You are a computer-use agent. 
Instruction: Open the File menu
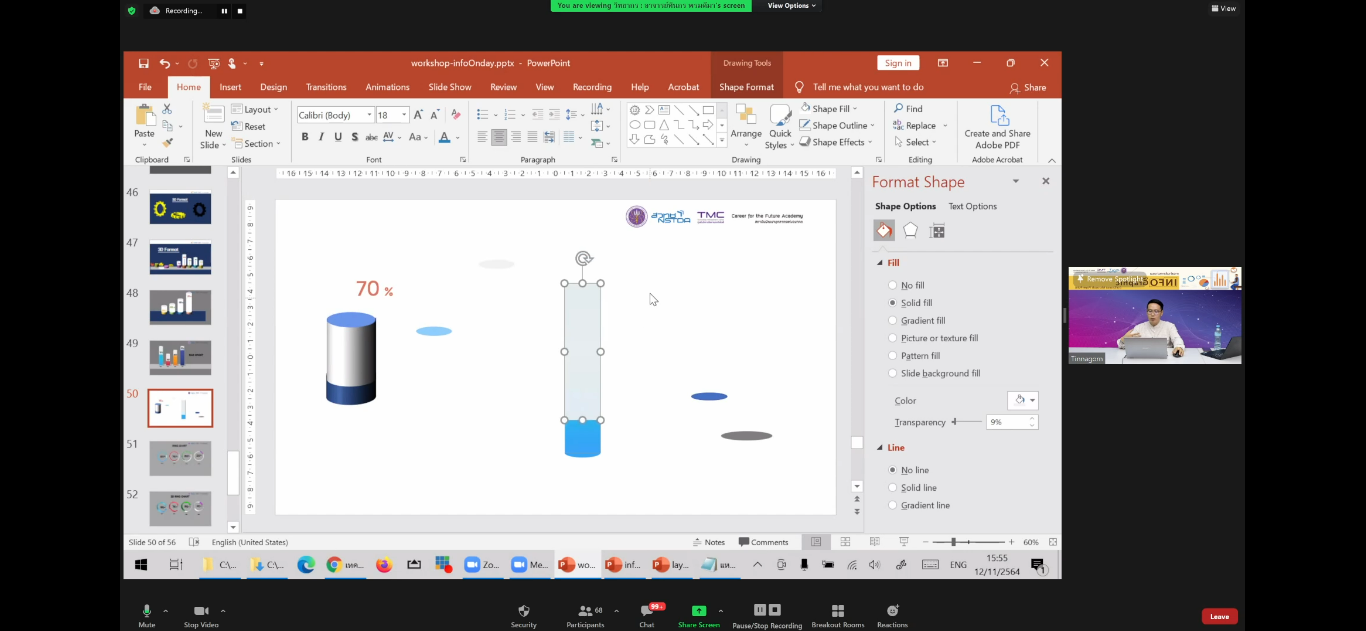click(x=145, y=87)
